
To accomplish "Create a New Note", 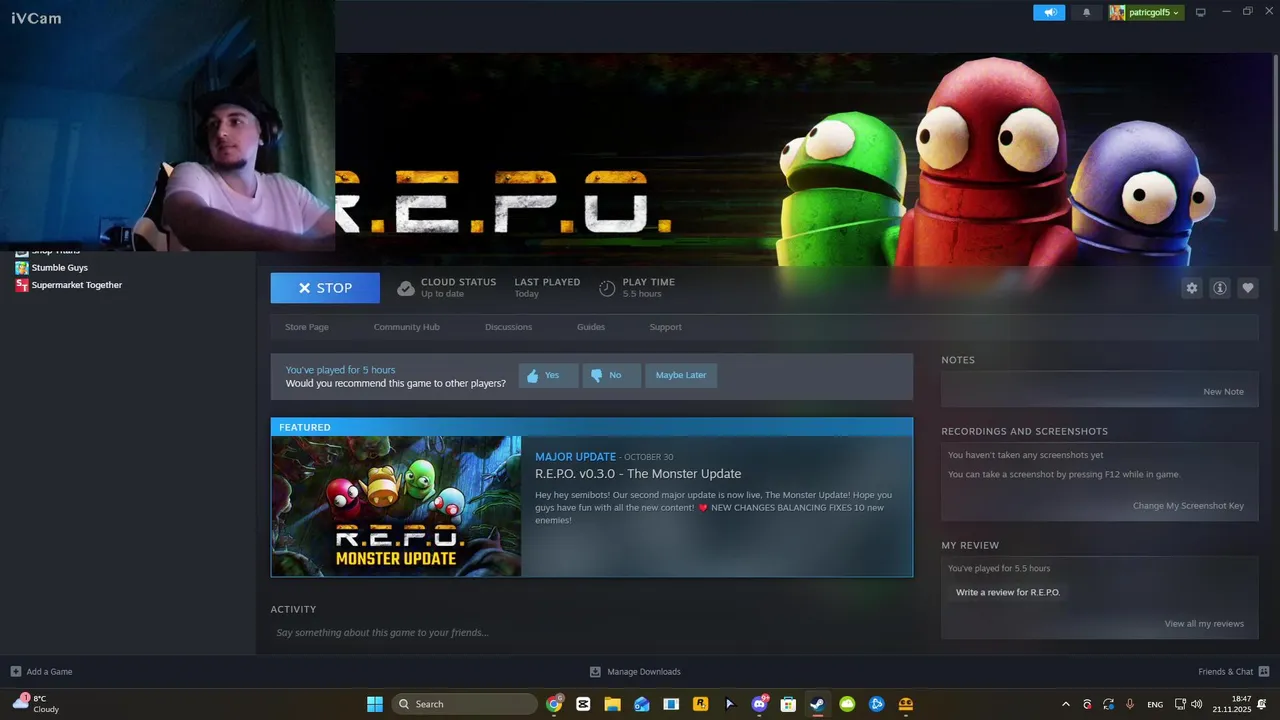I will (1223, 392).
